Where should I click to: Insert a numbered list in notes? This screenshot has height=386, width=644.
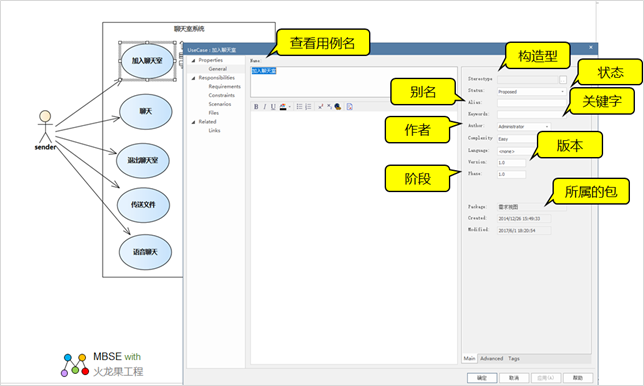click(x=308, y=107)
